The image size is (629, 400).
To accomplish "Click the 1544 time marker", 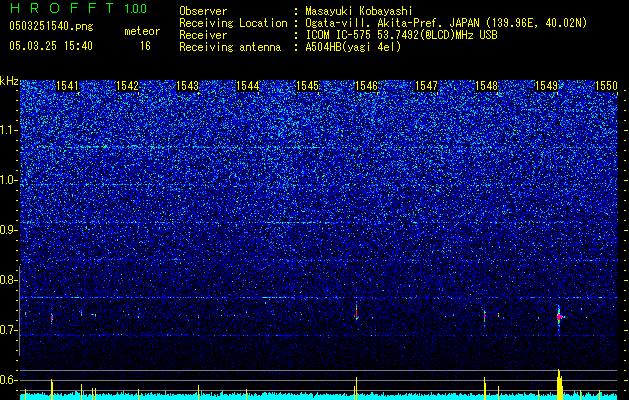I will click(x=248, y=86).
